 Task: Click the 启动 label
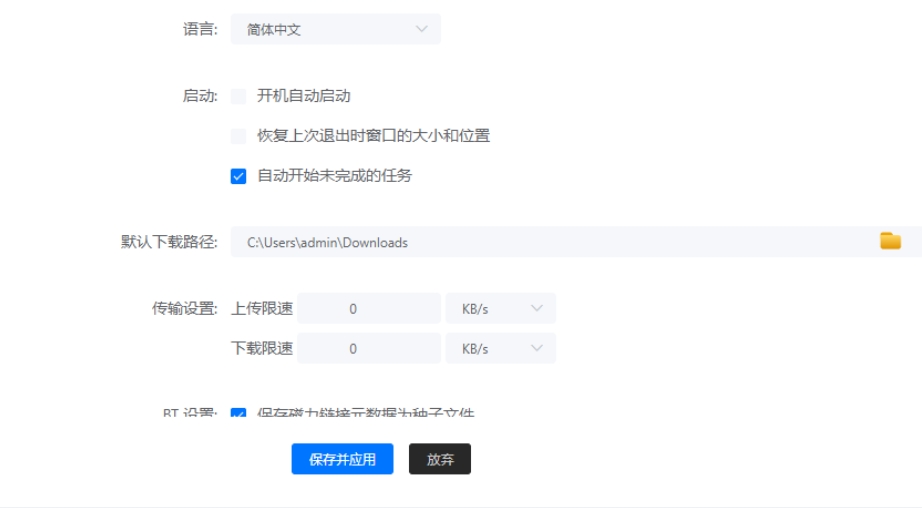(x=200, y=96)
